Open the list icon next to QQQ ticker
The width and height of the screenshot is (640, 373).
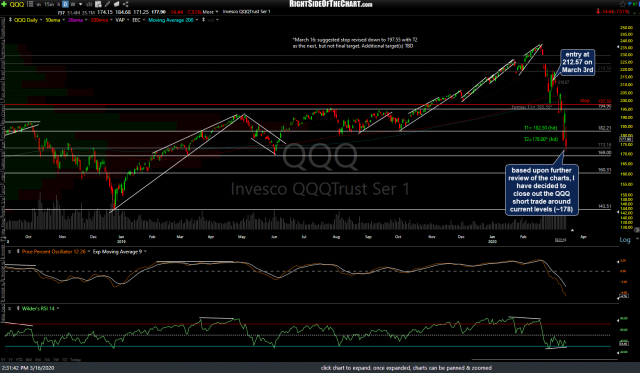coord(30,4)
